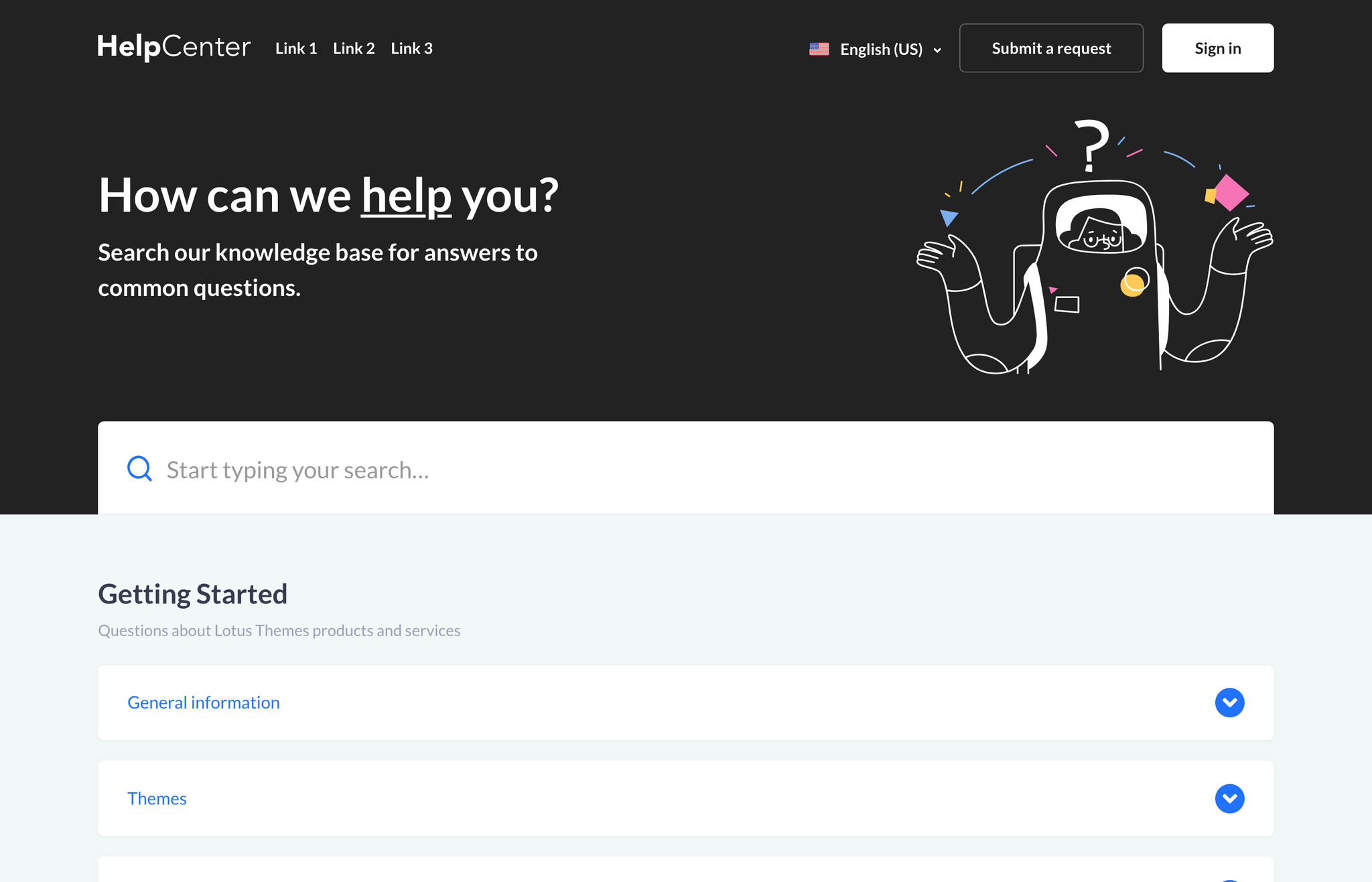Viewport: 1372px width, 882px height.
Task: Click the pink diamond shape in illustration
Action: [x=1231, y=192]
